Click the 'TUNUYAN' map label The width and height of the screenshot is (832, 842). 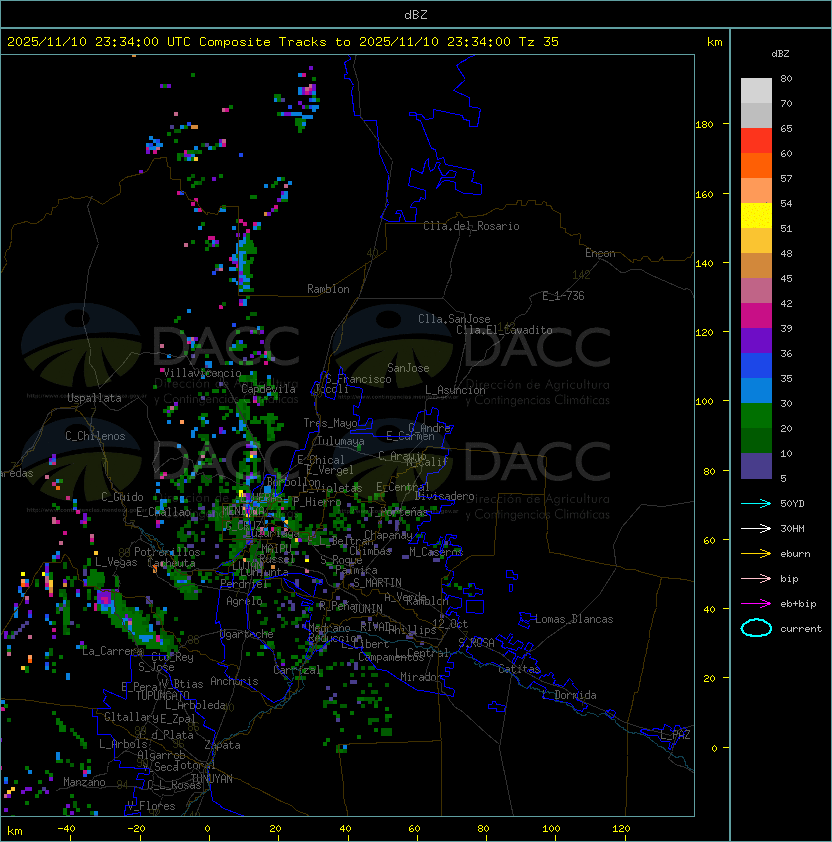212,779
